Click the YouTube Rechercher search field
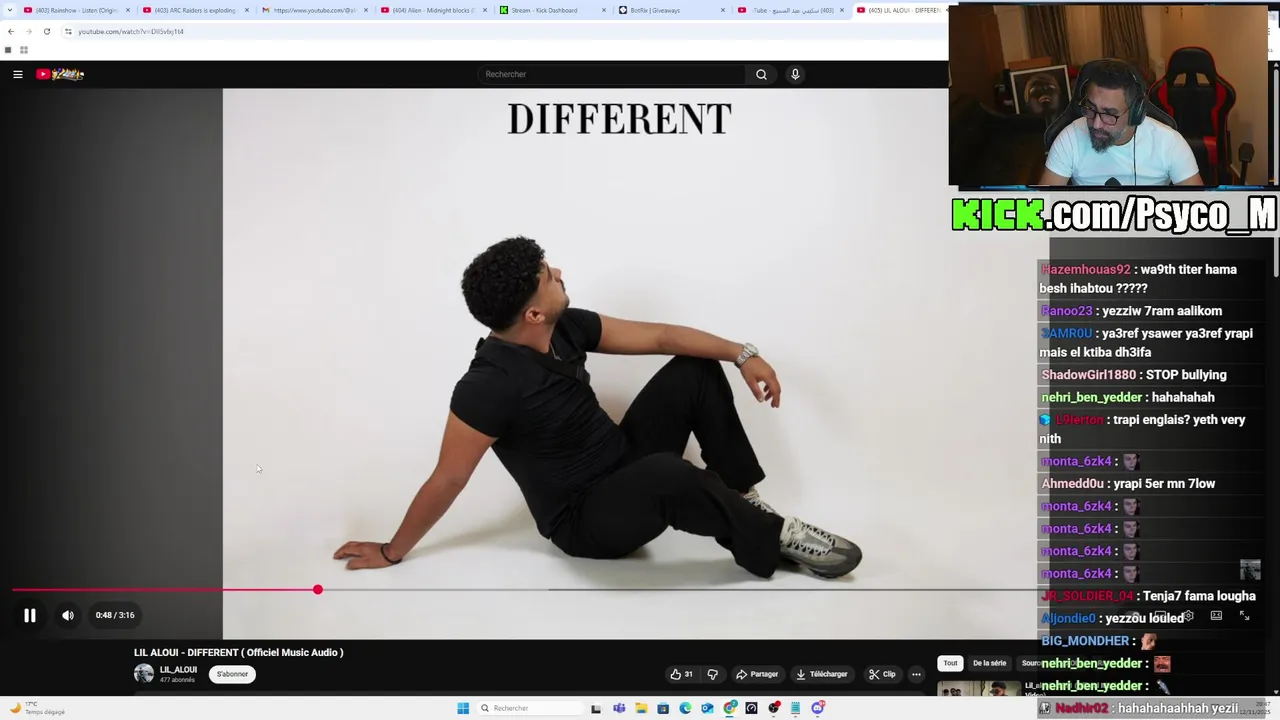The image size is (1280, 720). coord(612,74)
